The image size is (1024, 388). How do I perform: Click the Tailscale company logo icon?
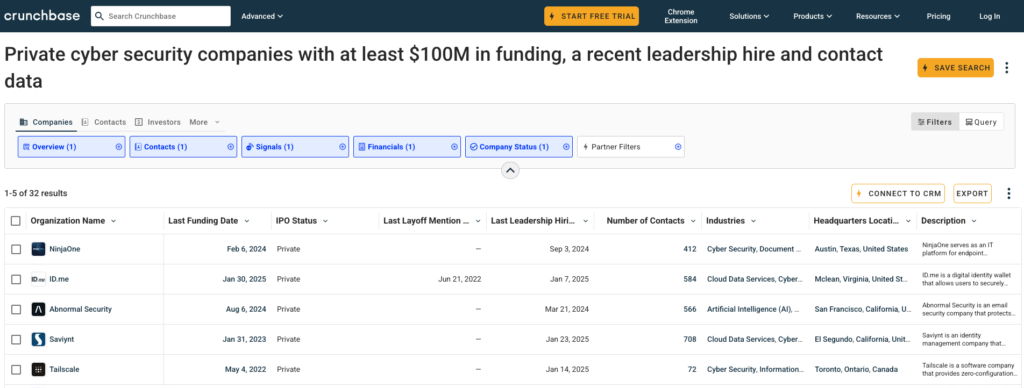click(39, 369)
